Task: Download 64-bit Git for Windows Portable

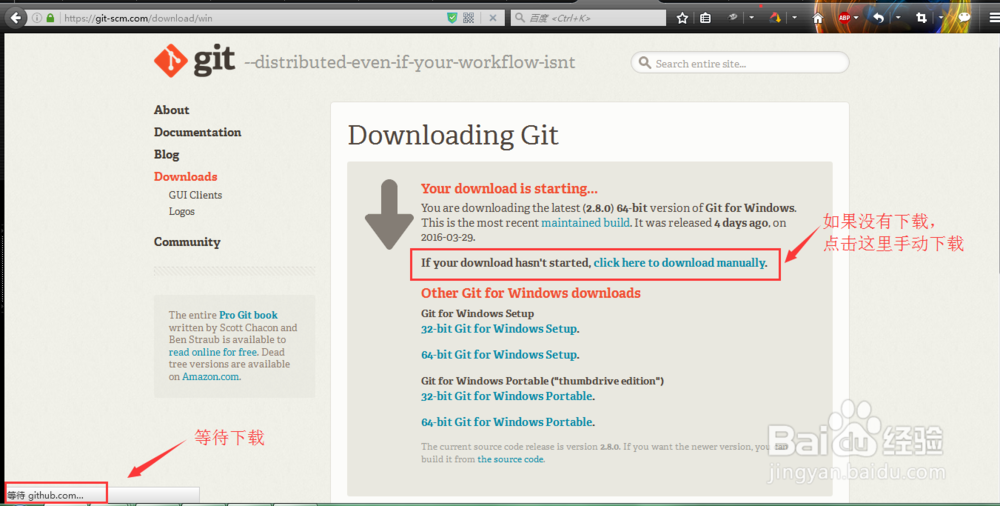Action: (506, 422)
